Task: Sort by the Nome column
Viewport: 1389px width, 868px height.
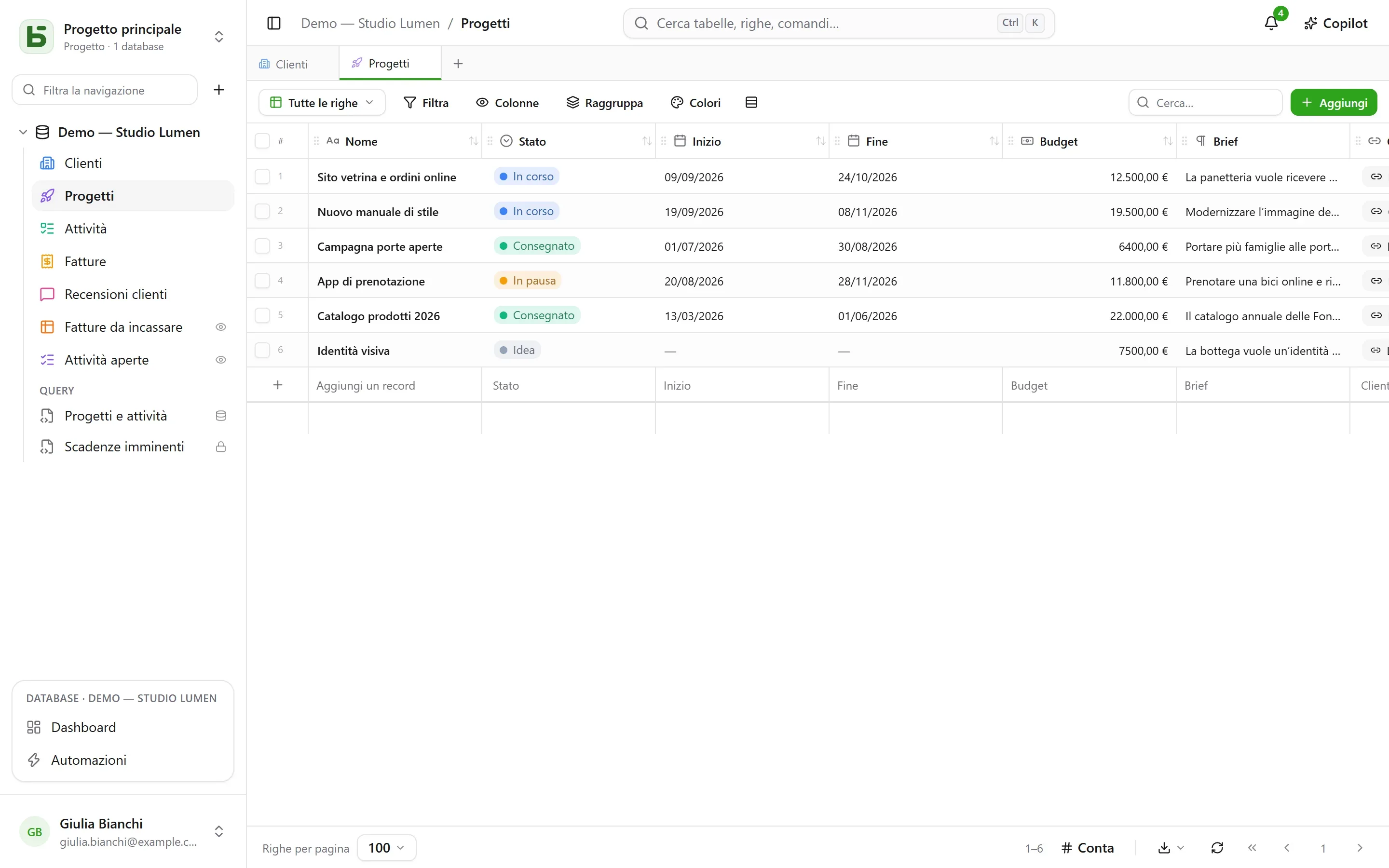Action: pos(473,141)
